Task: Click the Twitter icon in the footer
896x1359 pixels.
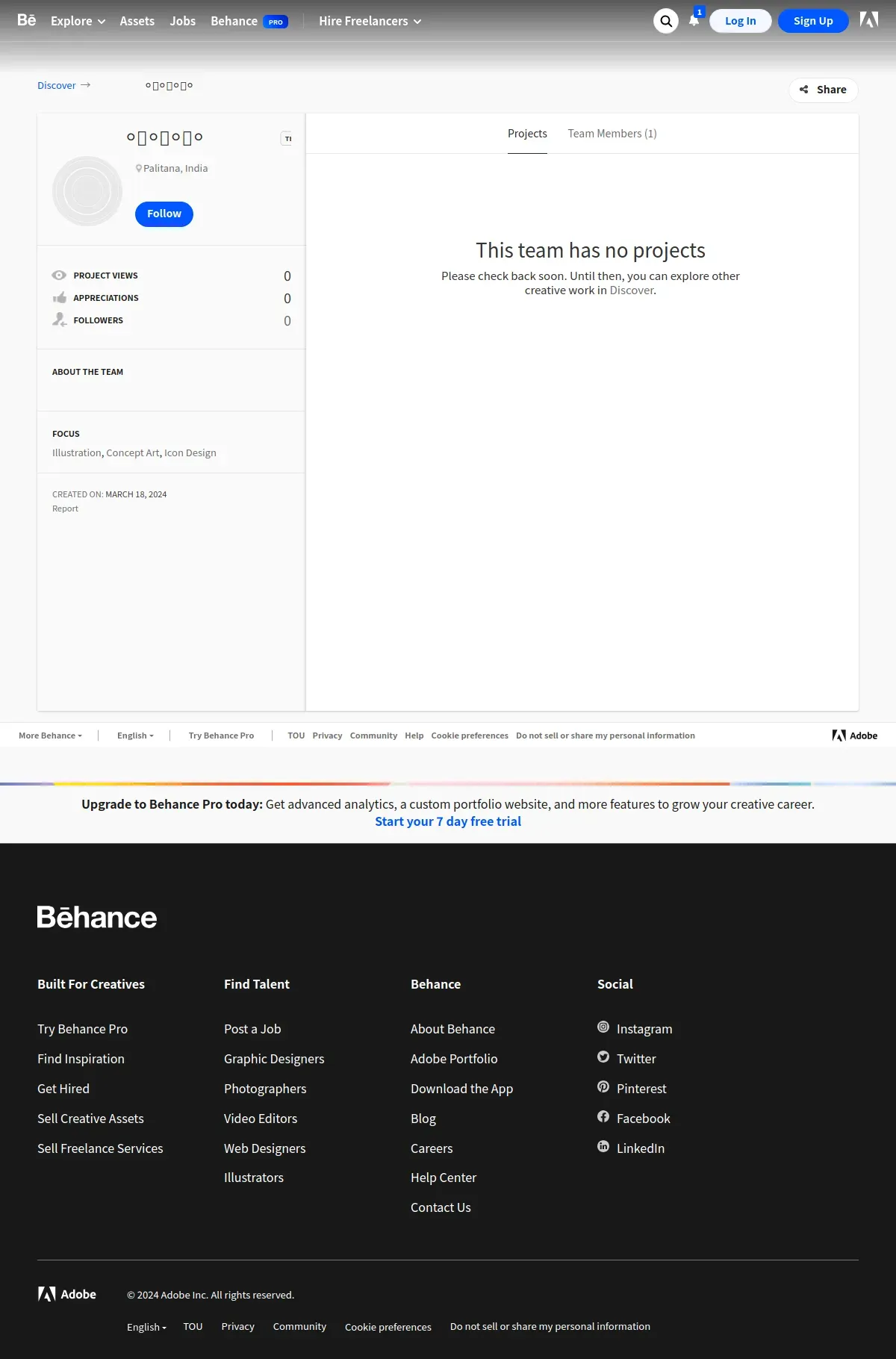Action: 603,1057
